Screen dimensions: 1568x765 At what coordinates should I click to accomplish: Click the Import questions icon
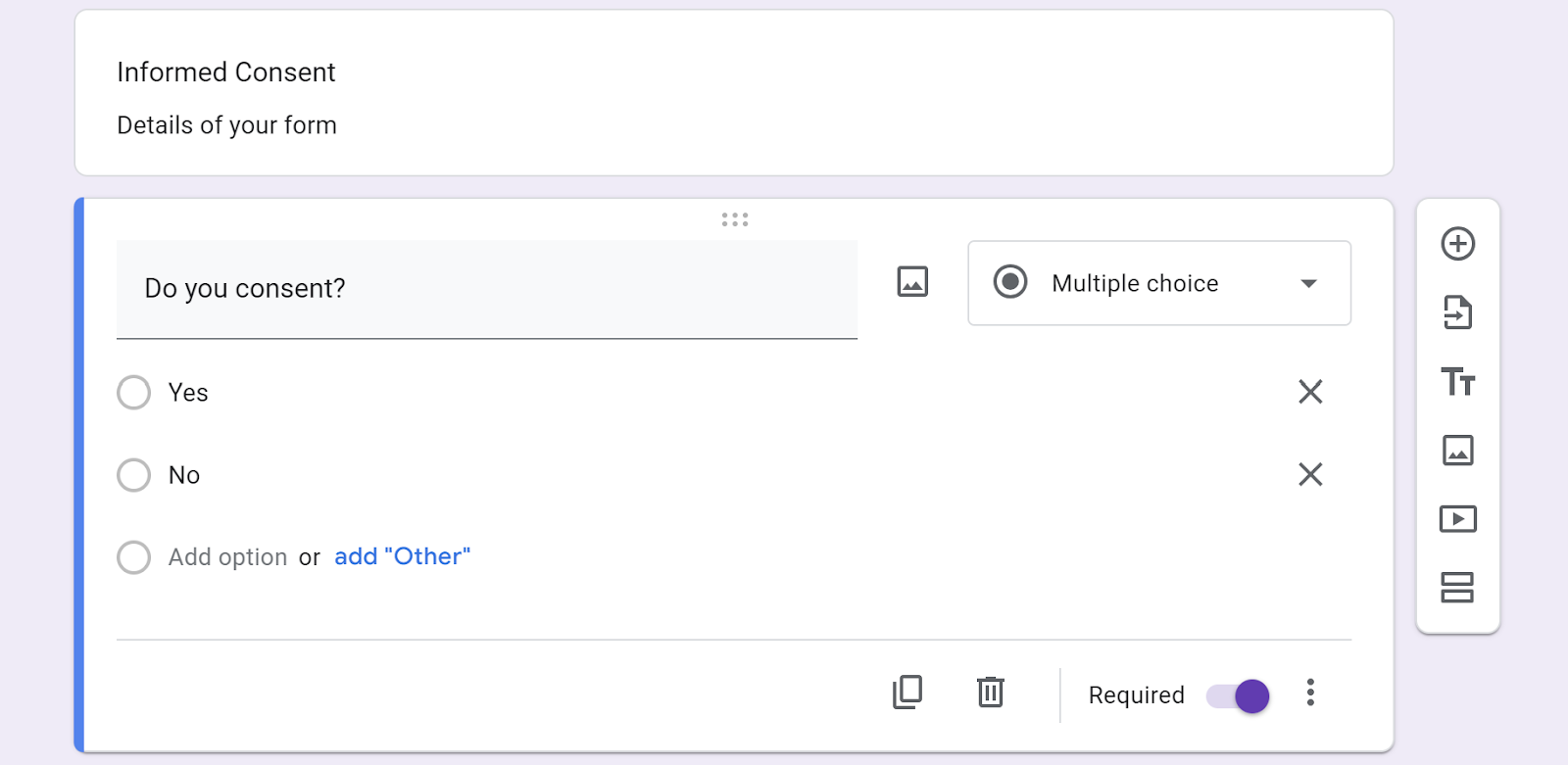(1457, 312)
